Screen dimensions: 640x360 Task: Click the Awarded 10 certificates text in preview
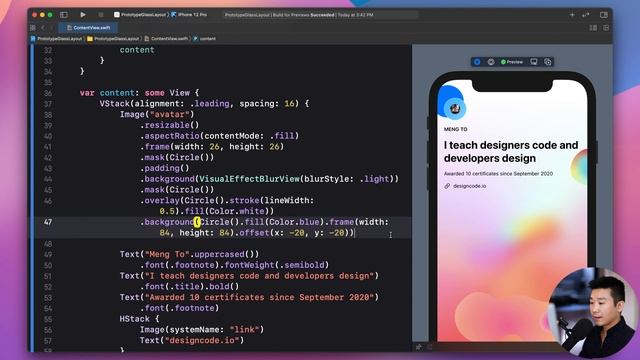tap(498, 173)
